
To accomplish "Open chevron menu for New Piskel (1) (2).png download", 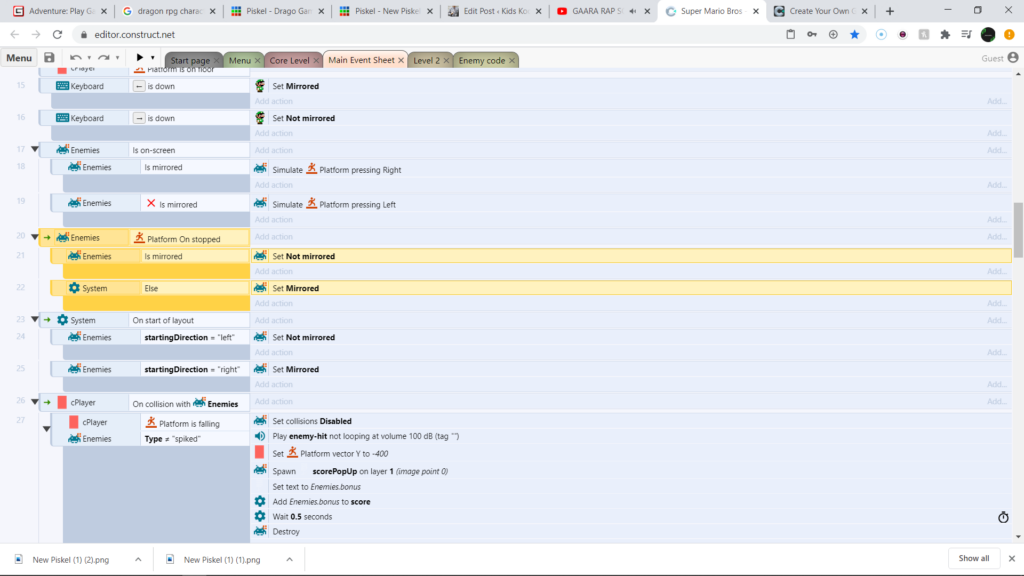I will tap(138, 560).
